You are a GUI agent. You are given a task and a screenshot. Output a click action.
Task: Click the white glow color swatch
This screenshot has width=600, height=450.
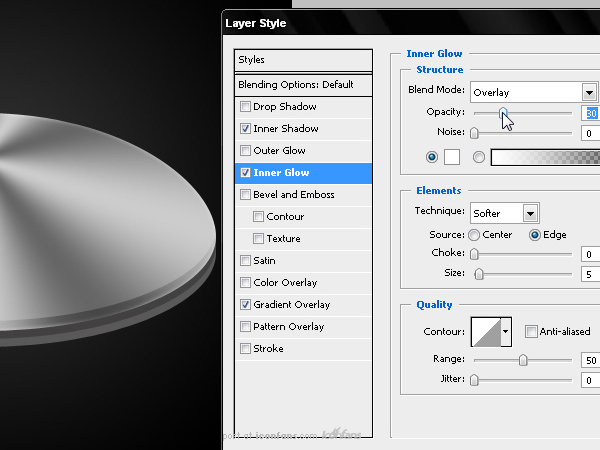452,157
